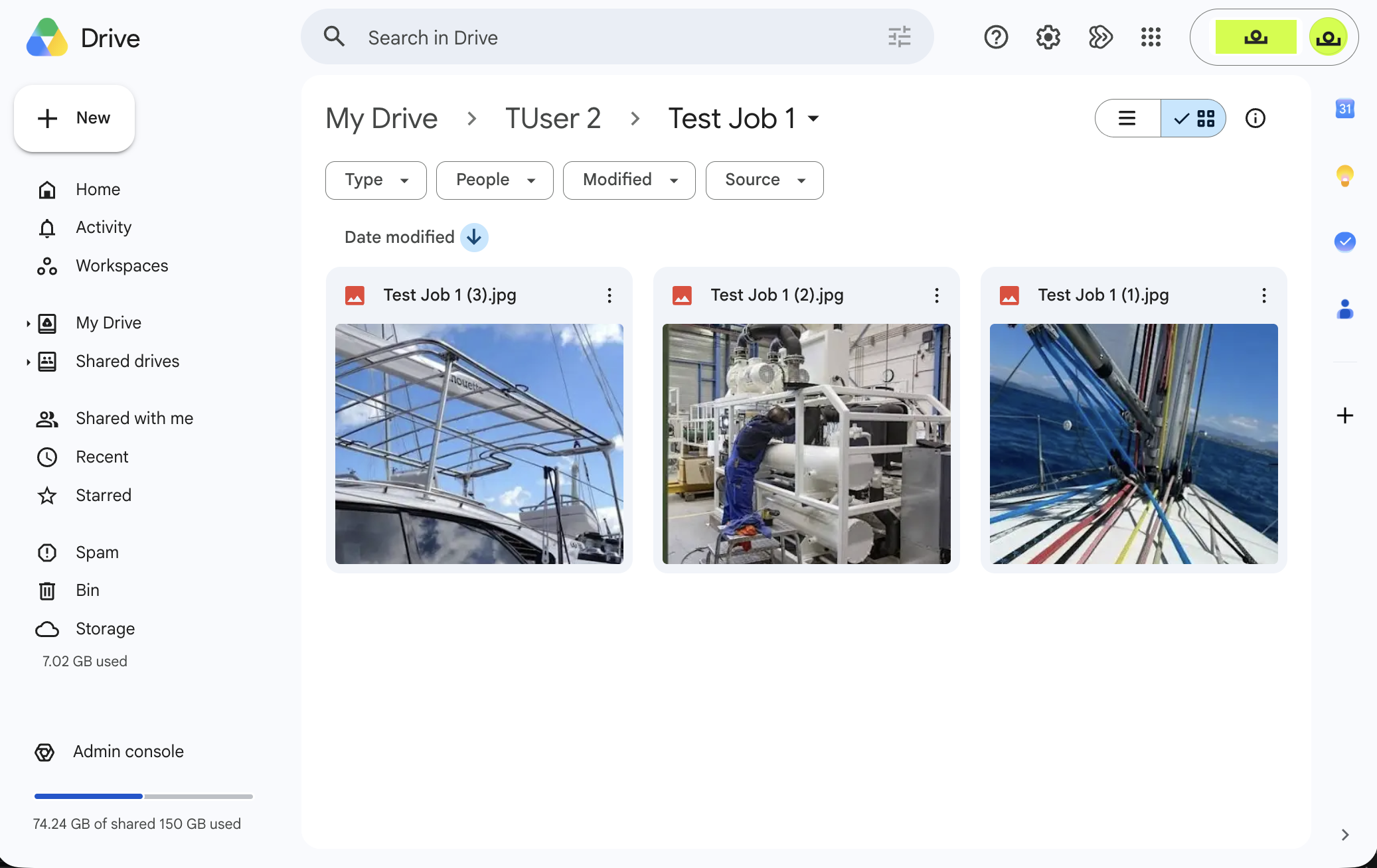Open Test Job 1 folder dropdown menu

813,119
